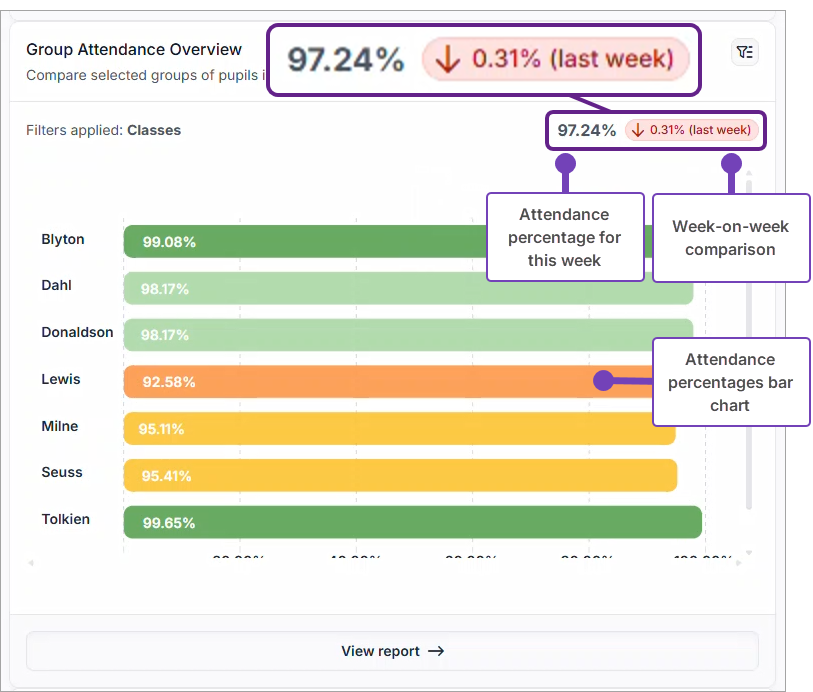Click the Week-on-week comparison callout box
Viewport: 813px width, 692px height.
tap(730, 238)
